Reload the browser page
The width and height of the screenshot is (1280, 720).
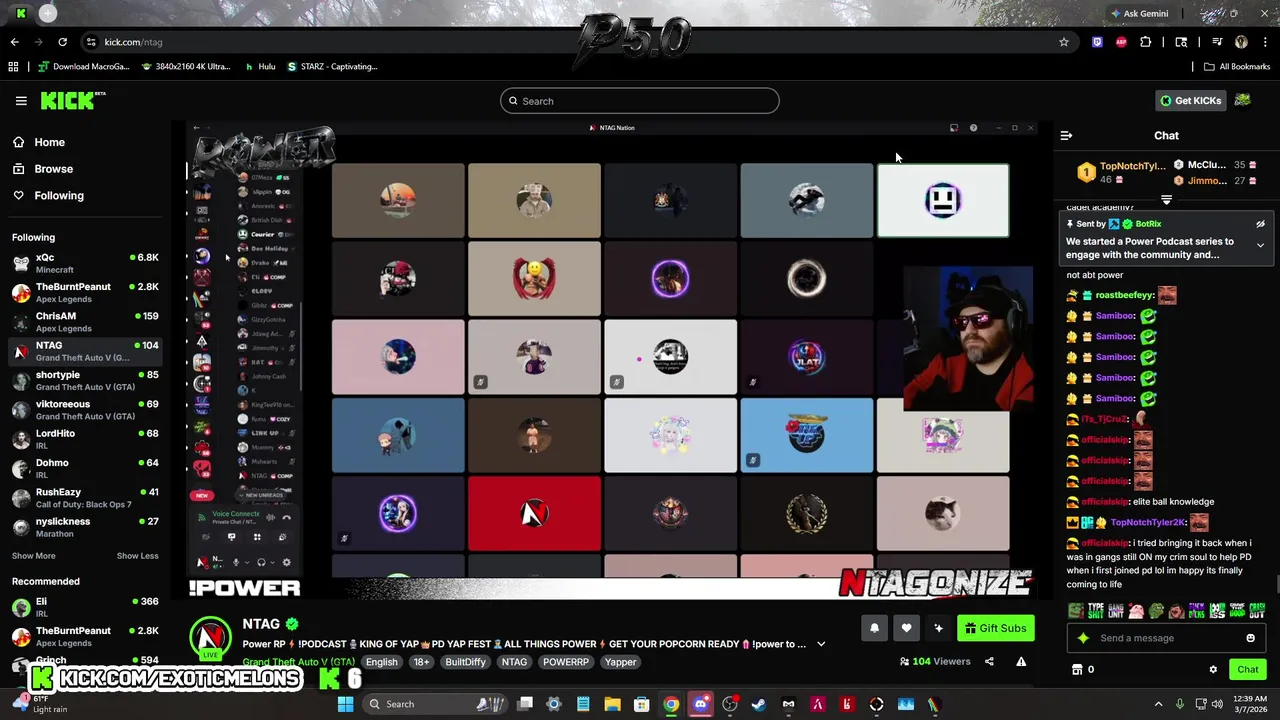[62, 42]
